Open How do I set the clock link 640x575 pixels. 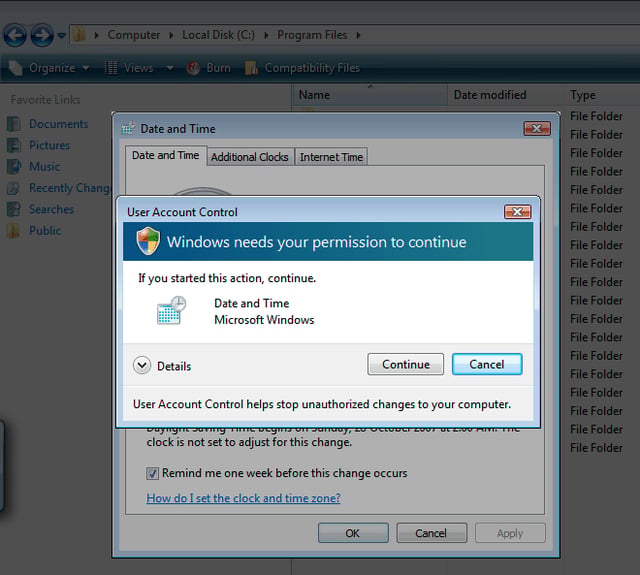[243, 498]
